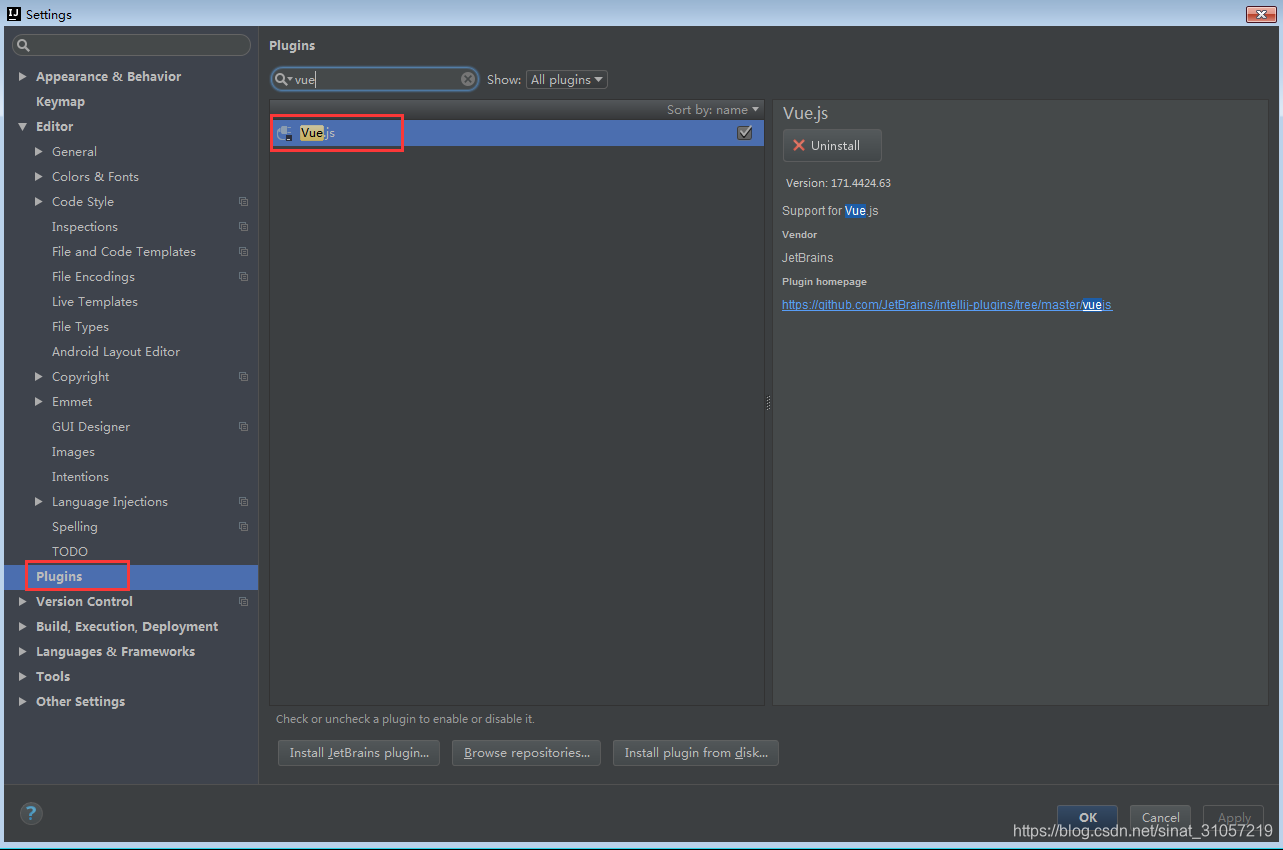Click the Uninstall button for Vue.js
The height and width of the screenshot is (850, 1283).
point(832,145)
